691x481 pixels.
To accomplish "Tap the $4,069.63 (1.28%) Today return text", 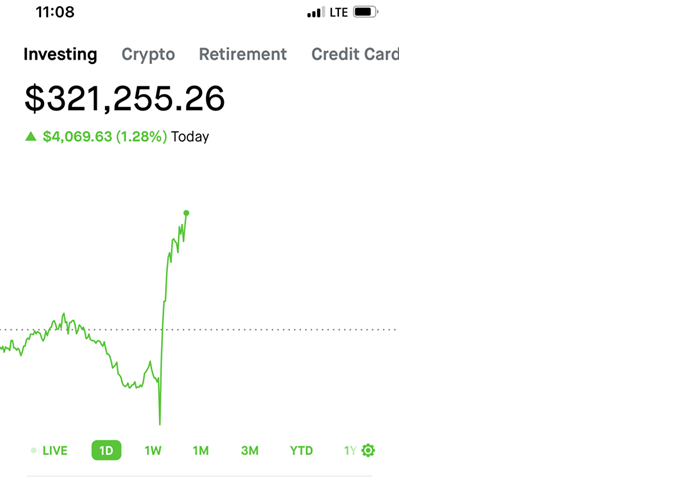I will click(x=126, y=137).
